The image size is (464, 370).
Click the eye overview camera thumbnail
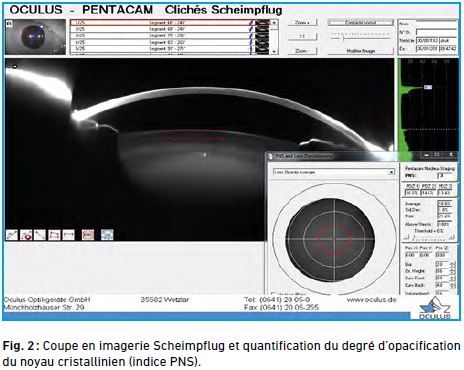35,37
